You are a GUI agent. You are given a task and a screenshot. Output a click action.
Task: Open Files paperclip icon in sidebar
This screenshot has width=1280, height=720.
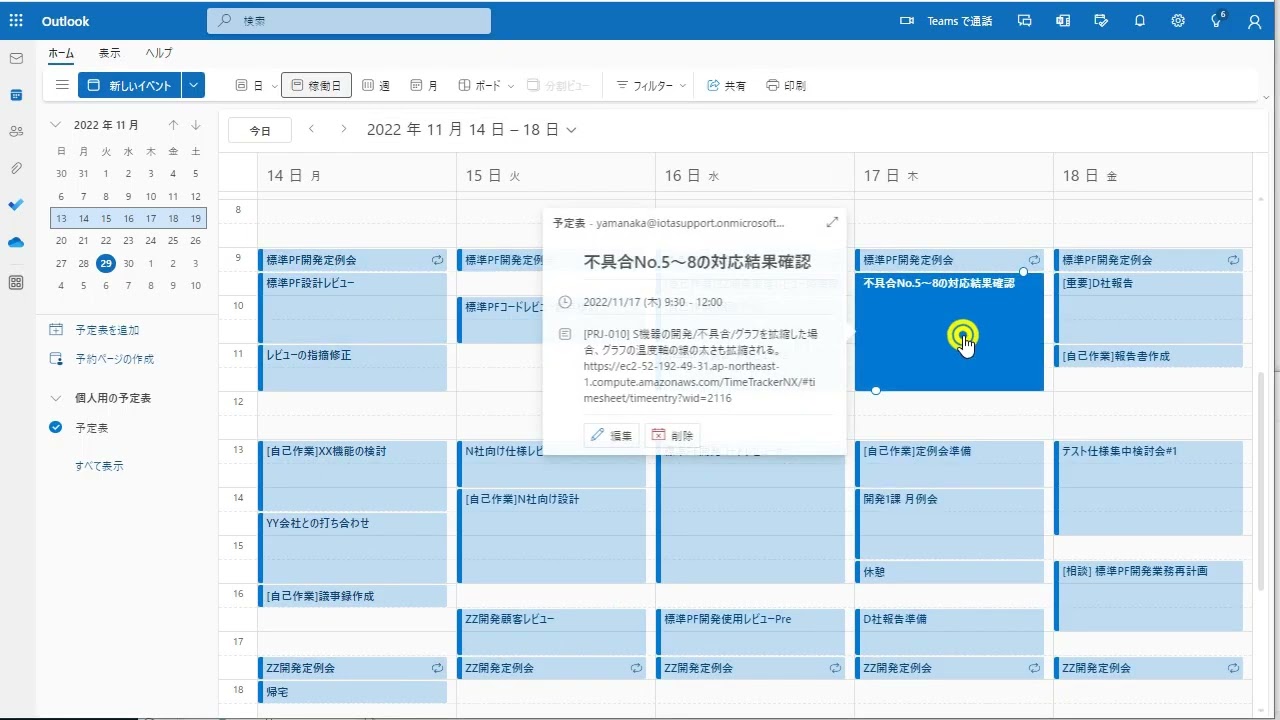pyautogui.click(x=16, y=168)
